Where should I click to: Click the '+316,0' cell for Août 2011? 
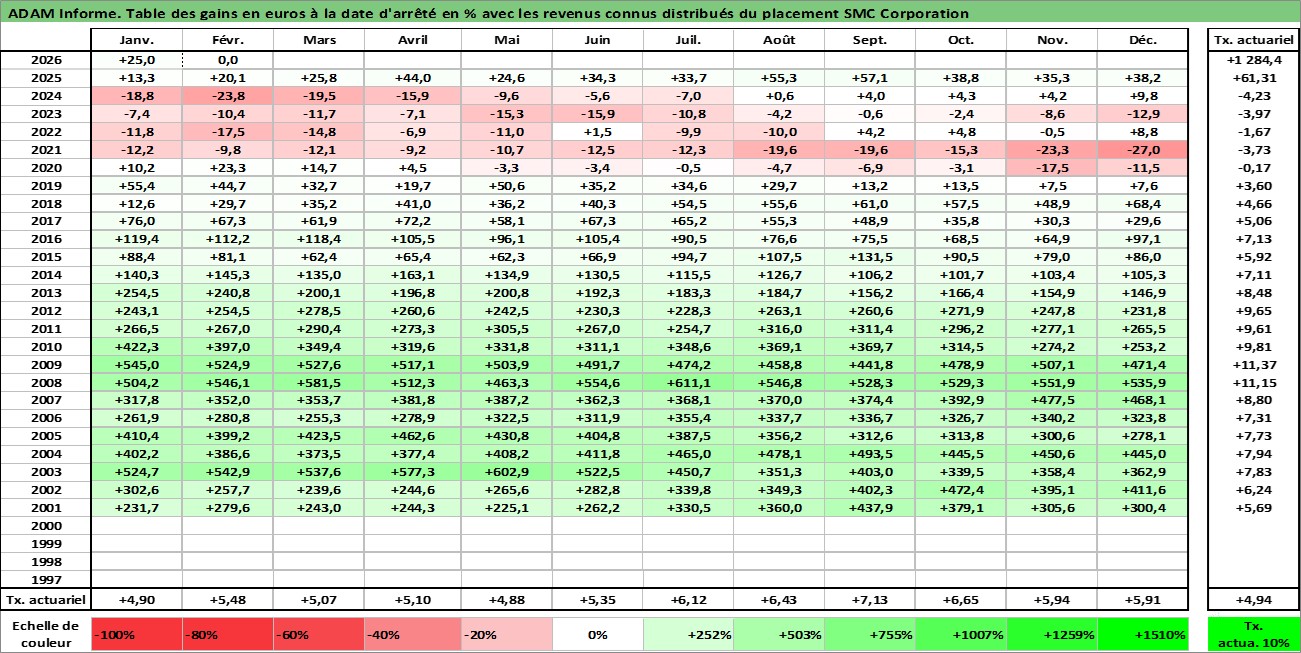coord(779,329)
